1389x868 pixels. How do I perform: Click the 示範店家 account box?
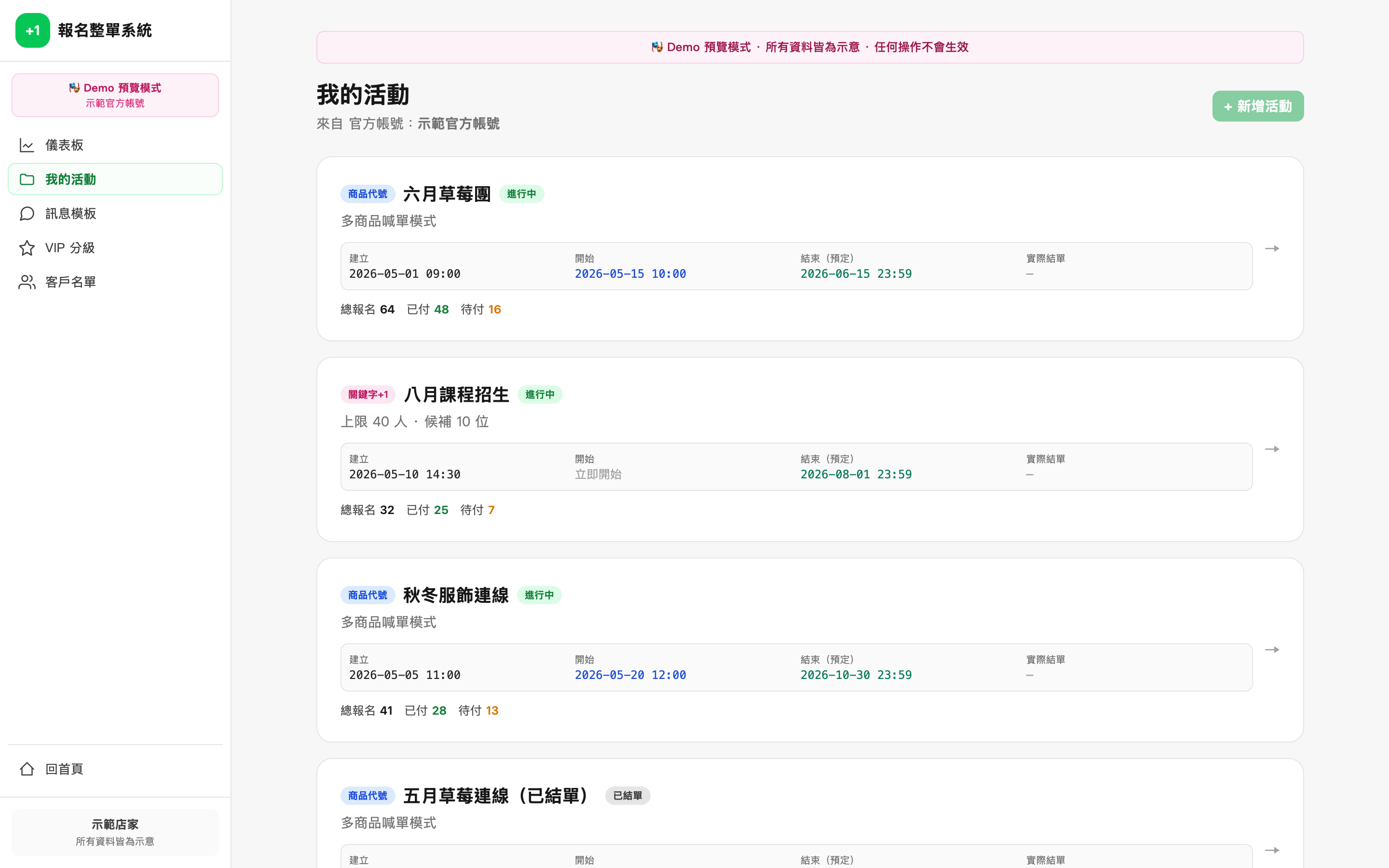(x=115, y=832)
